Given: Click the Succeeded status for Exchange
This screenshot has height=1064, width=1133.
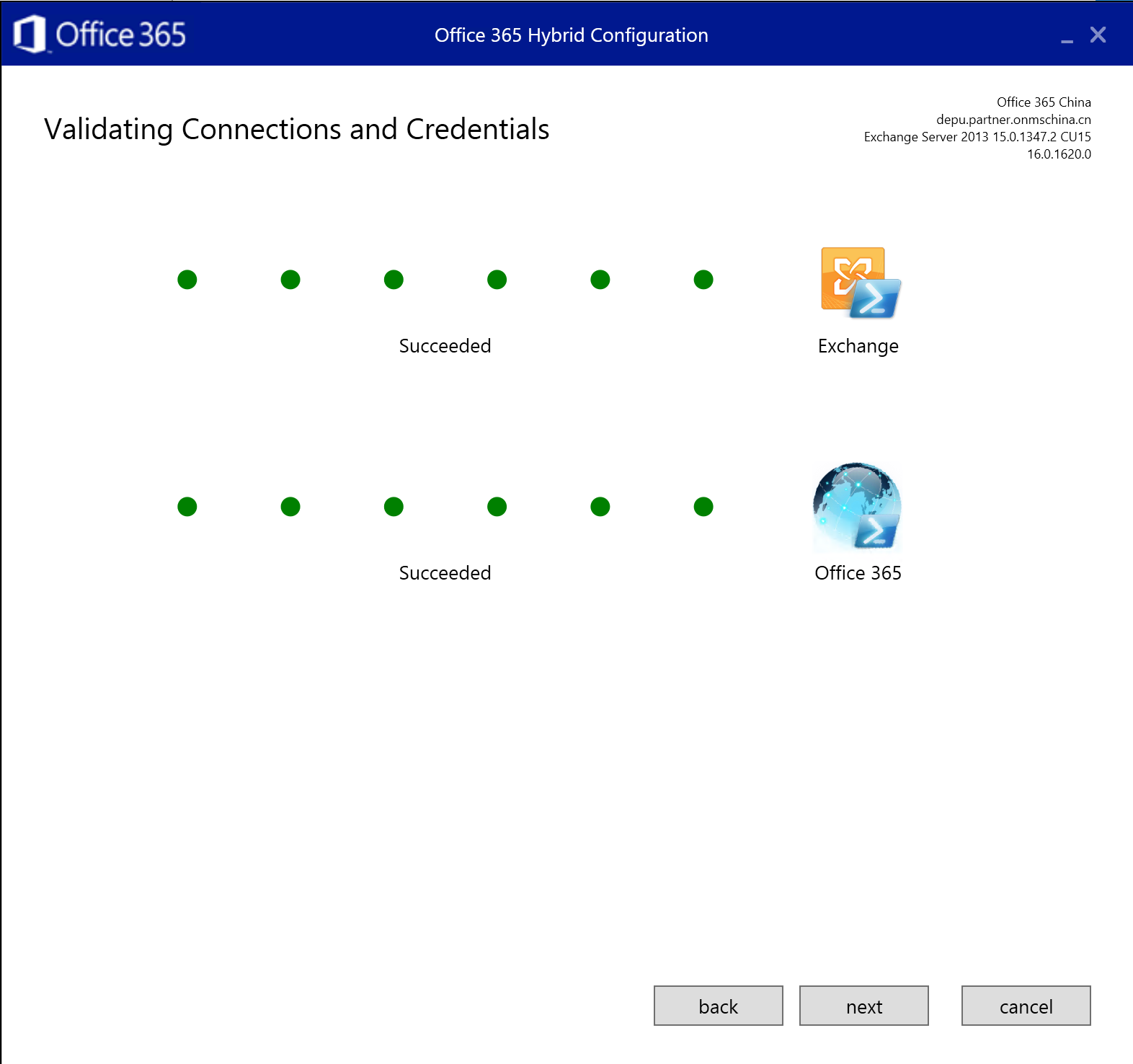Looking at the screenshot, I should [445, 346].
